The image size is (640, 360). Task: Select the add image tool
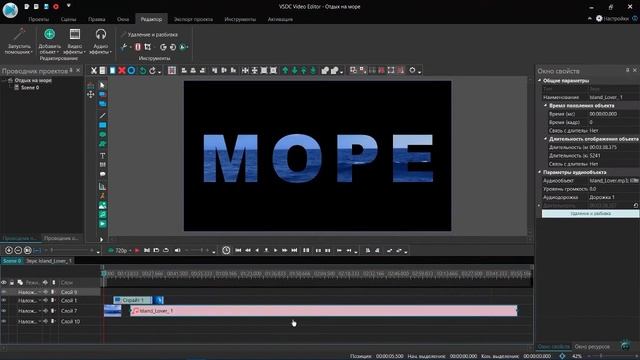pyautogui.click(x=102, y=205)
